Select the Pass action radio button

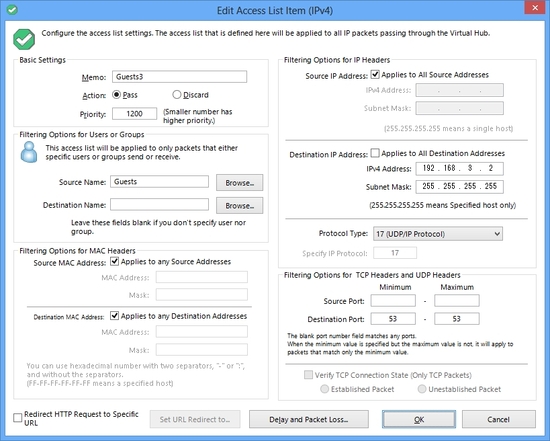116,95
